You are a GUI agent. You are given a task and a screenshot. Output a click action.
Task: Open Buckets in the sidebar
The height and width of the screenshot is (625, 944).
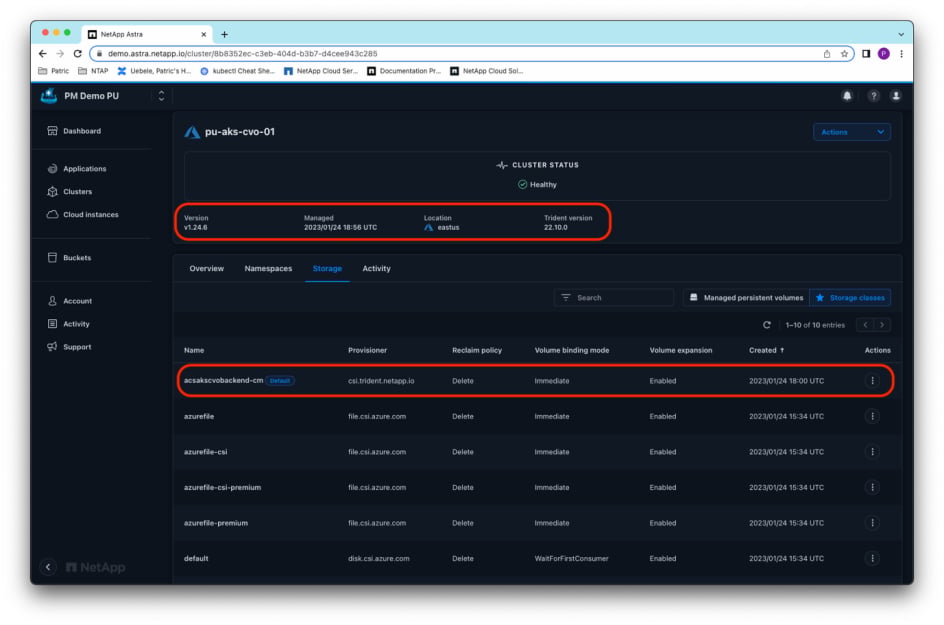[69, 258]
